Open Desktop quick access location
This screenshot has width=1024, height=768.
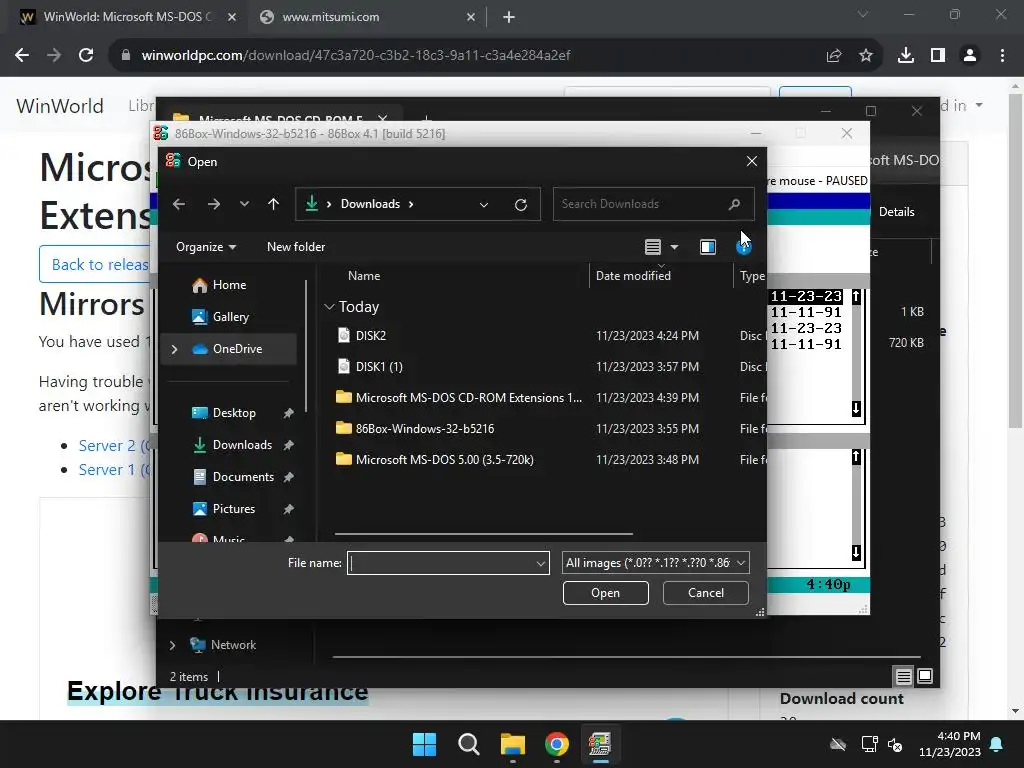[233, 413]
